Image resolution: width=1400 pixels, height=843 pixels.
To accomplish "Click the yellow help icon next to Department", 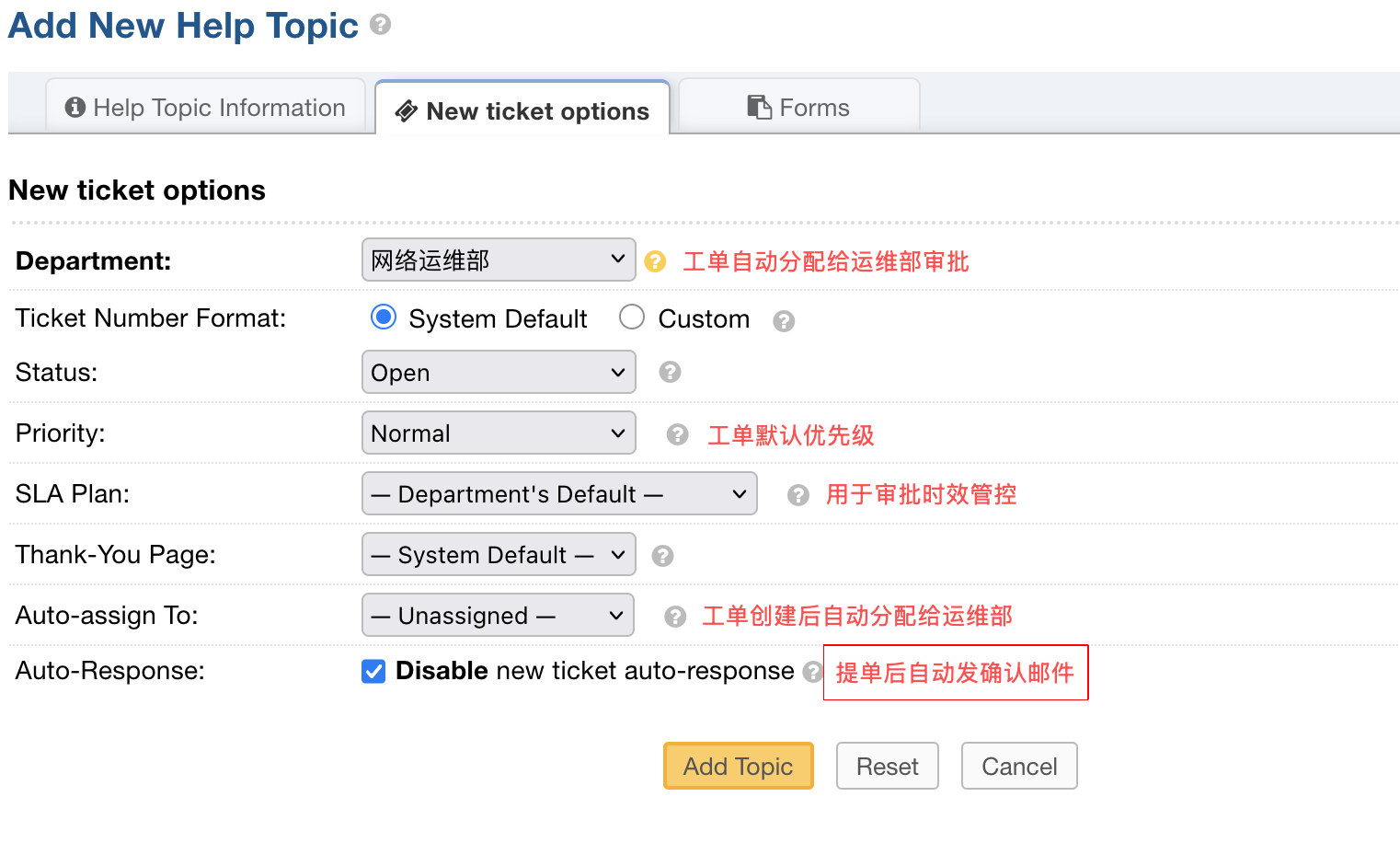I will tap(655, 261).
